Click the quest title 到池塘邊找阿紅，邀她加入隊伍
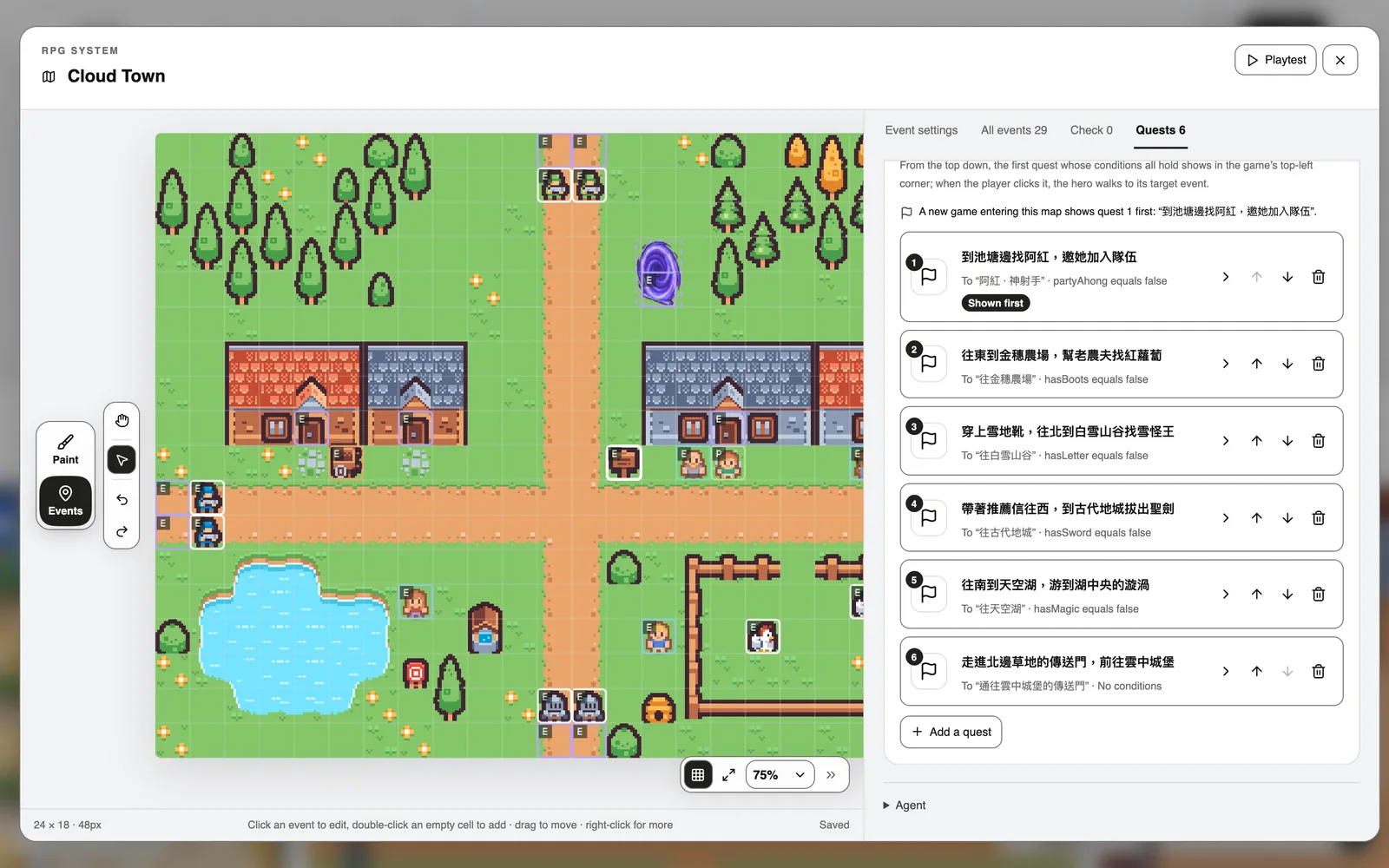 (1049, 257)
